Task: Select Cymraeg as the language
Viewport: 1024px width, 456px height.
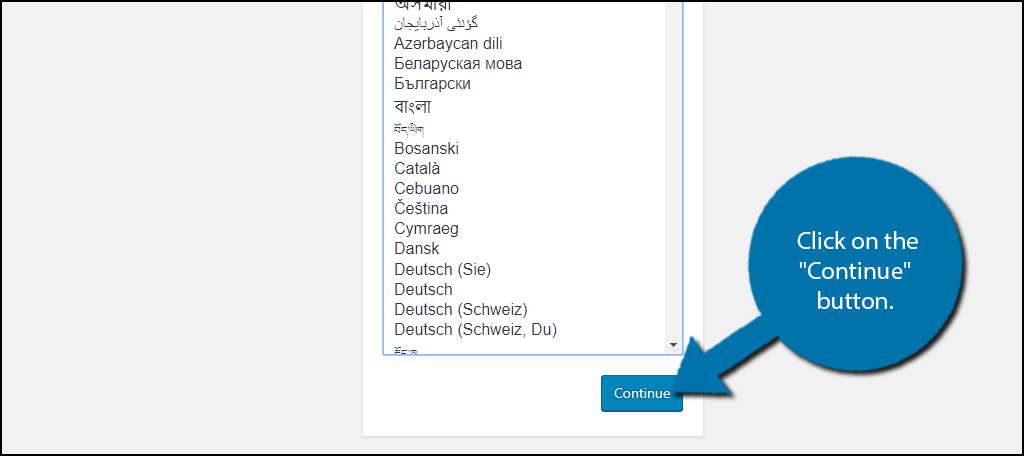Action: pos(425,229)
